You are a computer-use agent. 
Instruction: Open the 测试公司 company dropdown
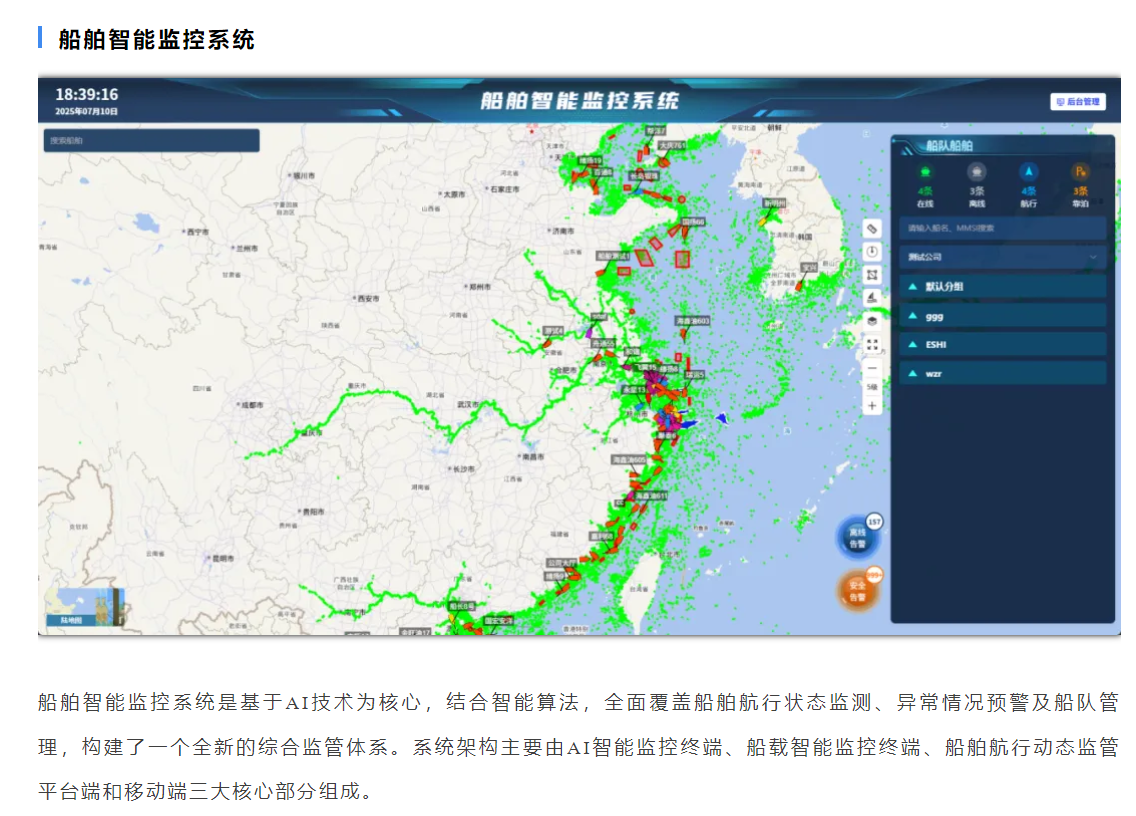point(1003,257)
